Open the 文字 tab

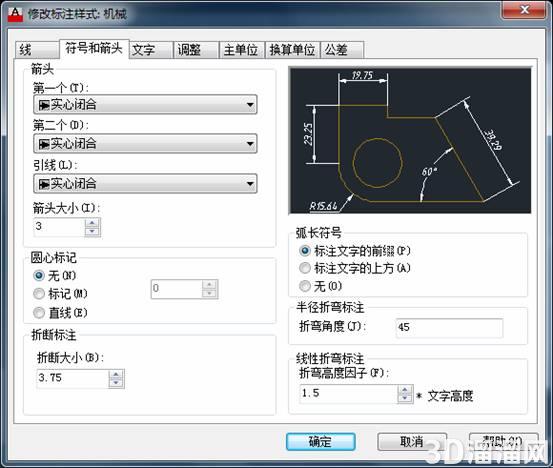[x=151, y=50]
